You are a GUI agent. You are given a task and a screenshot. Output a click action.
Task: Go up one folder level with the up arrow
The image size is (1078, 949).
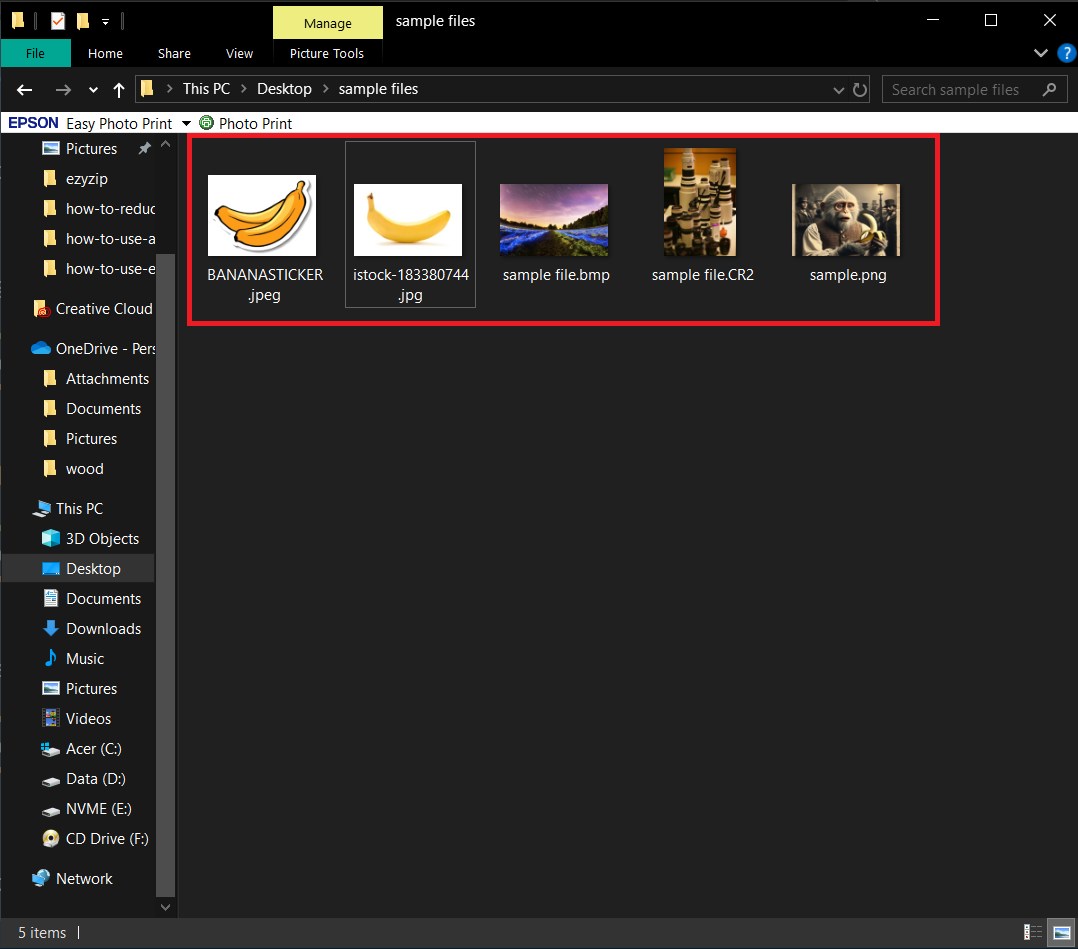[118, 89]
